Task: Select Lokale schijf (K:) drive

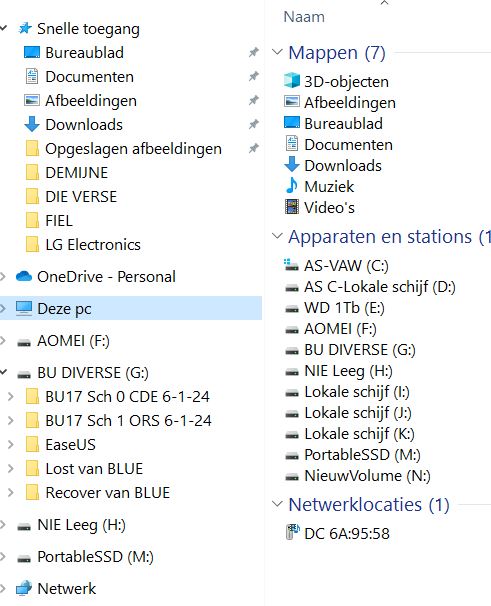Action: 359,434
